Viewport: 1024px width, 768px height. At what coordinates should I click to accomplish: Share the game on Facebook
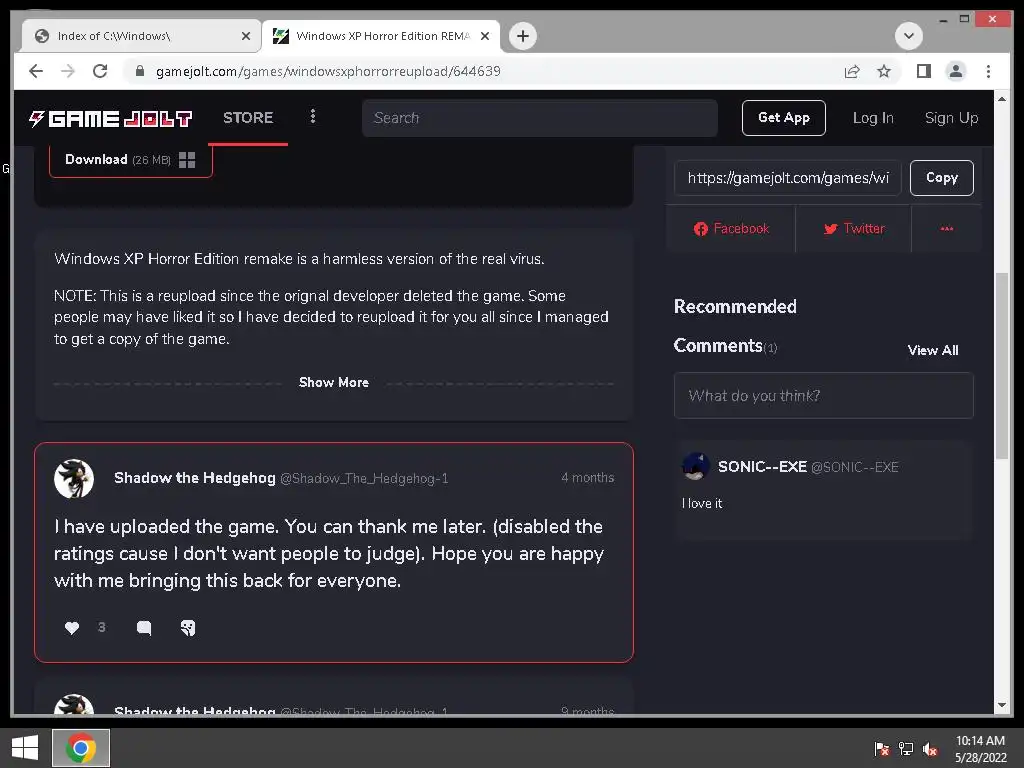click(731, 229)
